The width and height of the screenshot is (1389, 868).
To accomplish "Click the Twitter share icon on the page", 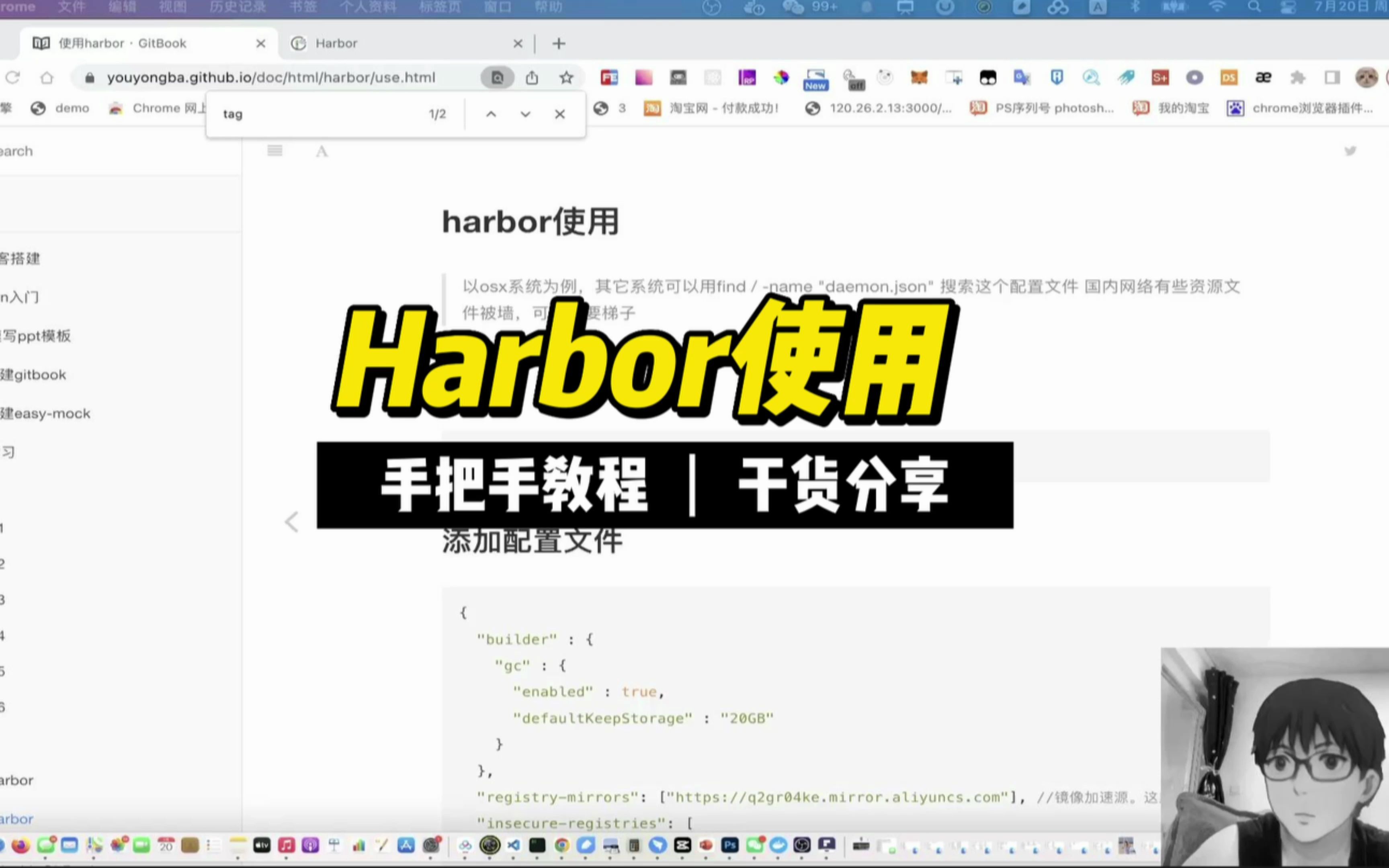I will point(1350,151).
